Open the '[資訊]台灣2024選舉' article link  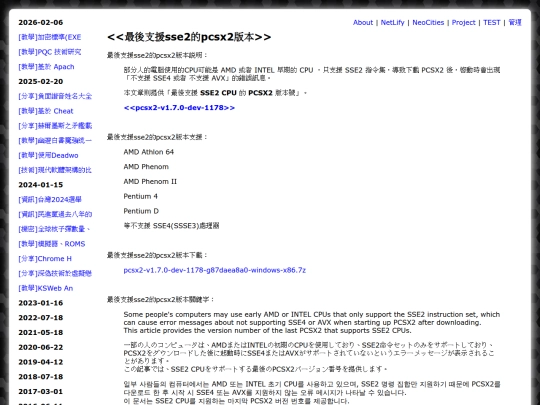[50, 199]
